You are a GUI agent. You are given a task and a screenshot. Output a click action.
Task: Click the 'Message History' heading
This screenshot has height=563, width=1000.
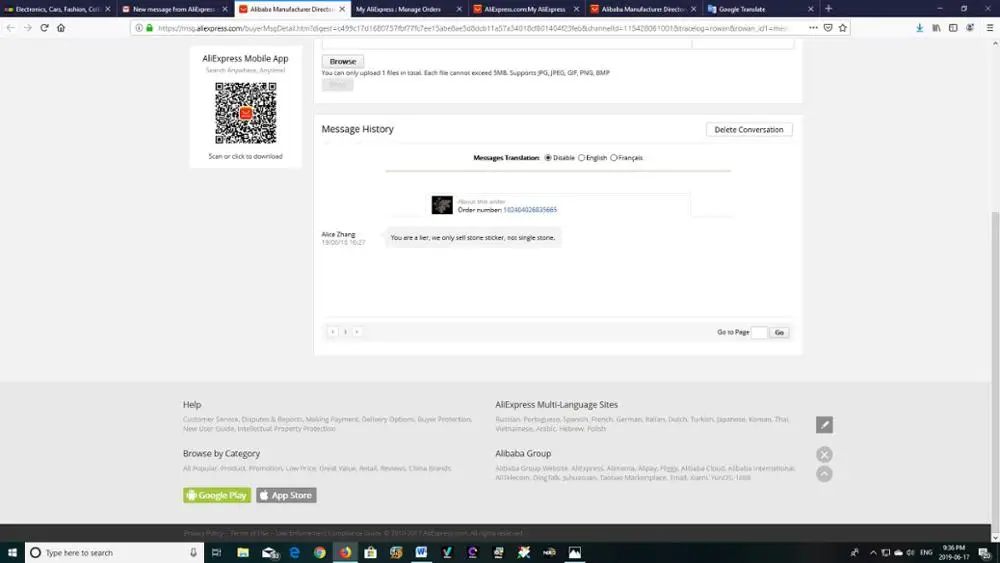(357, 129)
